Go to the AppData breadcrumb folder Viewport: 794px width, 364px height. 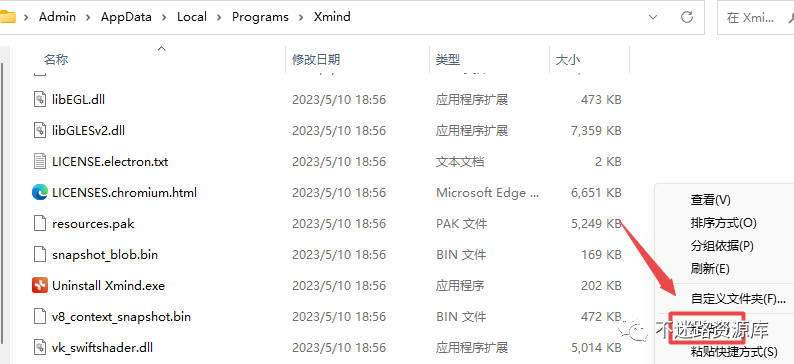[126, 17]
